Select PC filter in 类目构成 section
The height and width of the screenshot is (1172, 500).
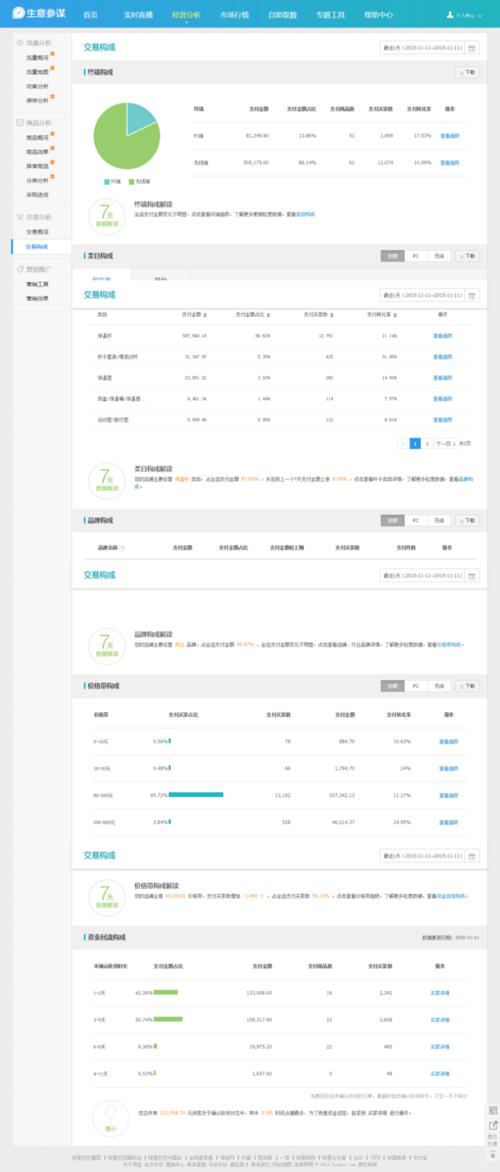pyautogui.click(x=416, y=256)
